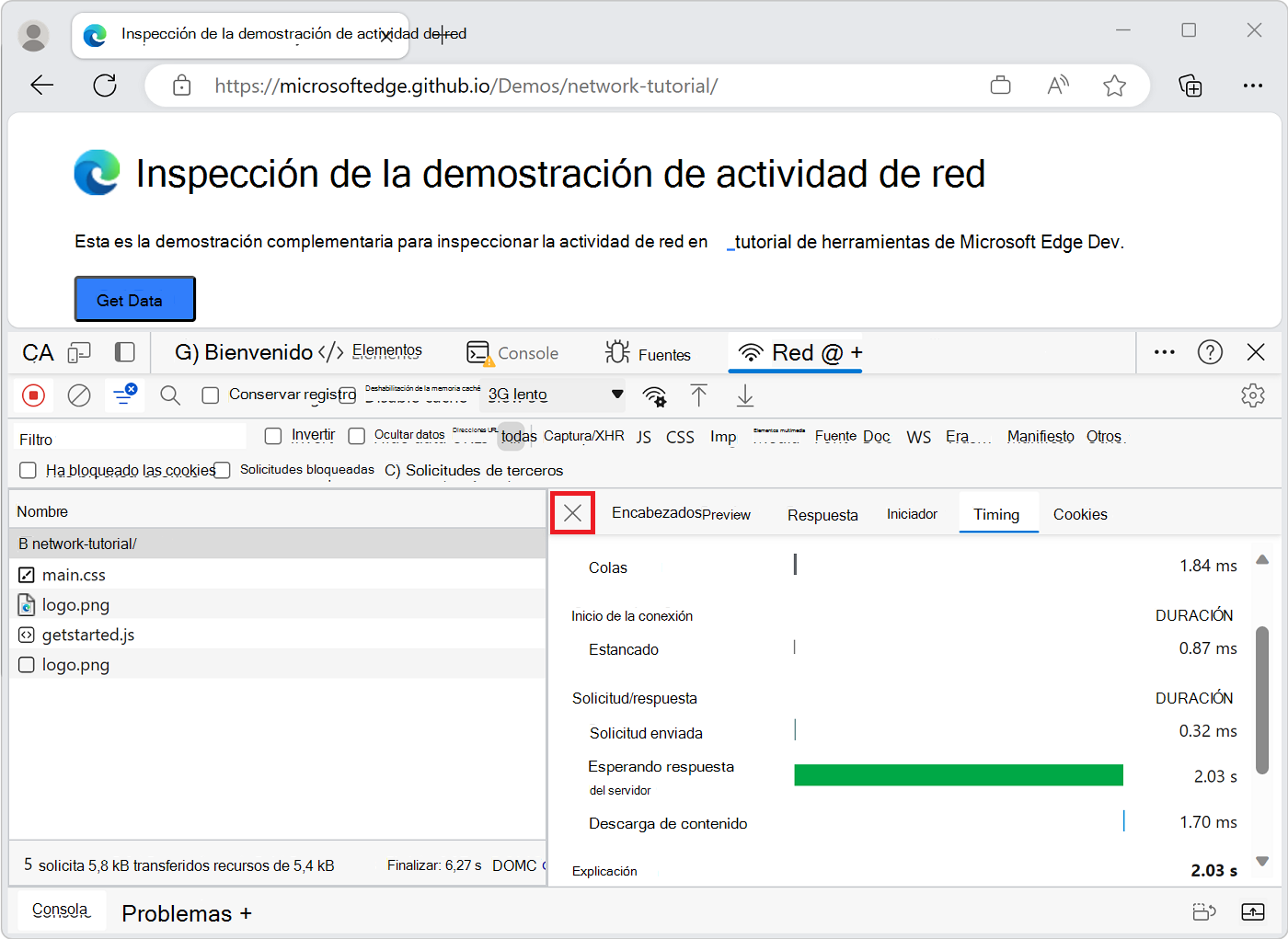This screenshot has height=939, width=1288.
Task: Toggle the Solicitudes de terceros option
Action: 474,470
